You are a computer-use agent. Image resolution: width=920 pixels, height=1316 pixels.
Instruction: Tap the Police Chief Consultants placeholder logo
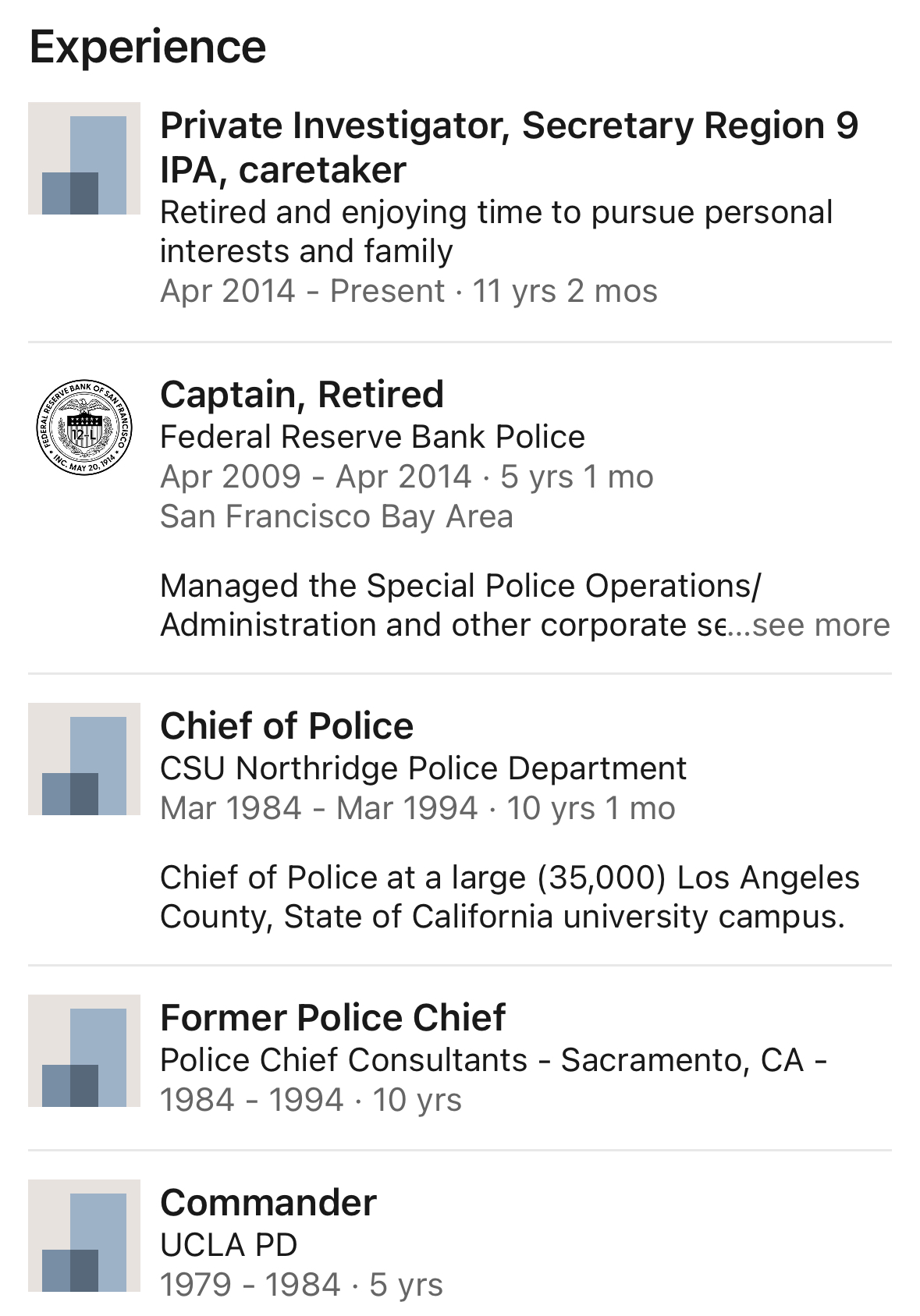tap(84, 1051)
